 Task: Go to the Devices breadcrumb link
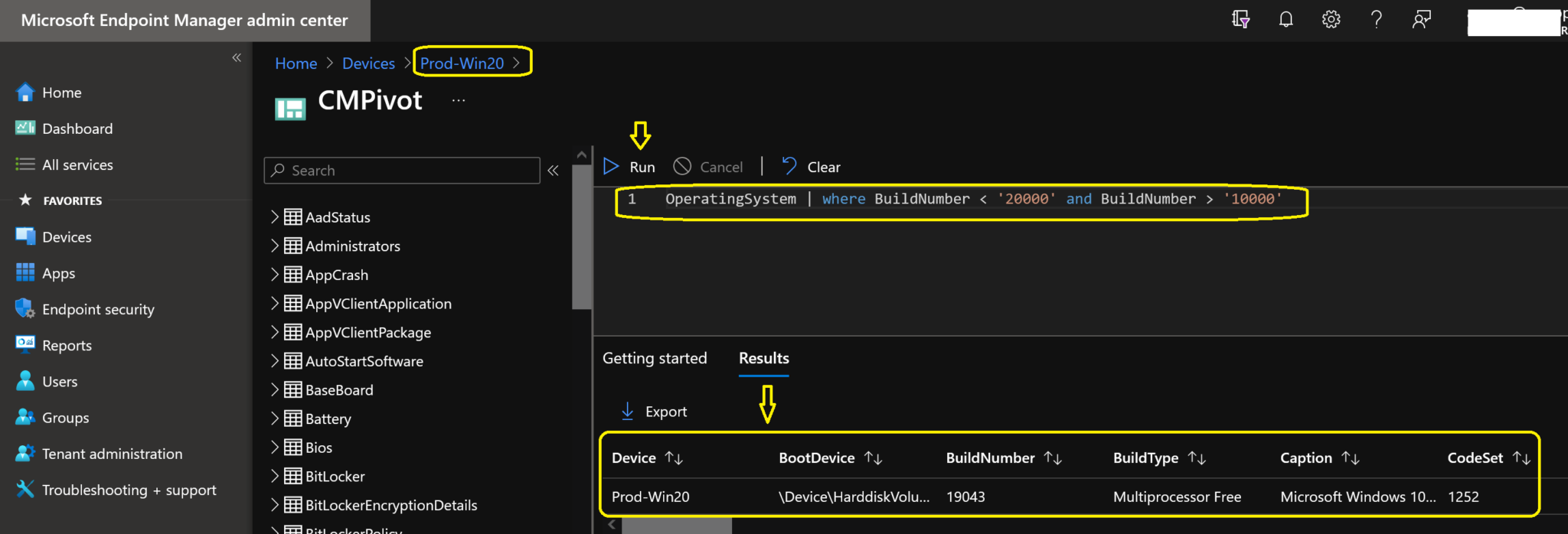368,63
